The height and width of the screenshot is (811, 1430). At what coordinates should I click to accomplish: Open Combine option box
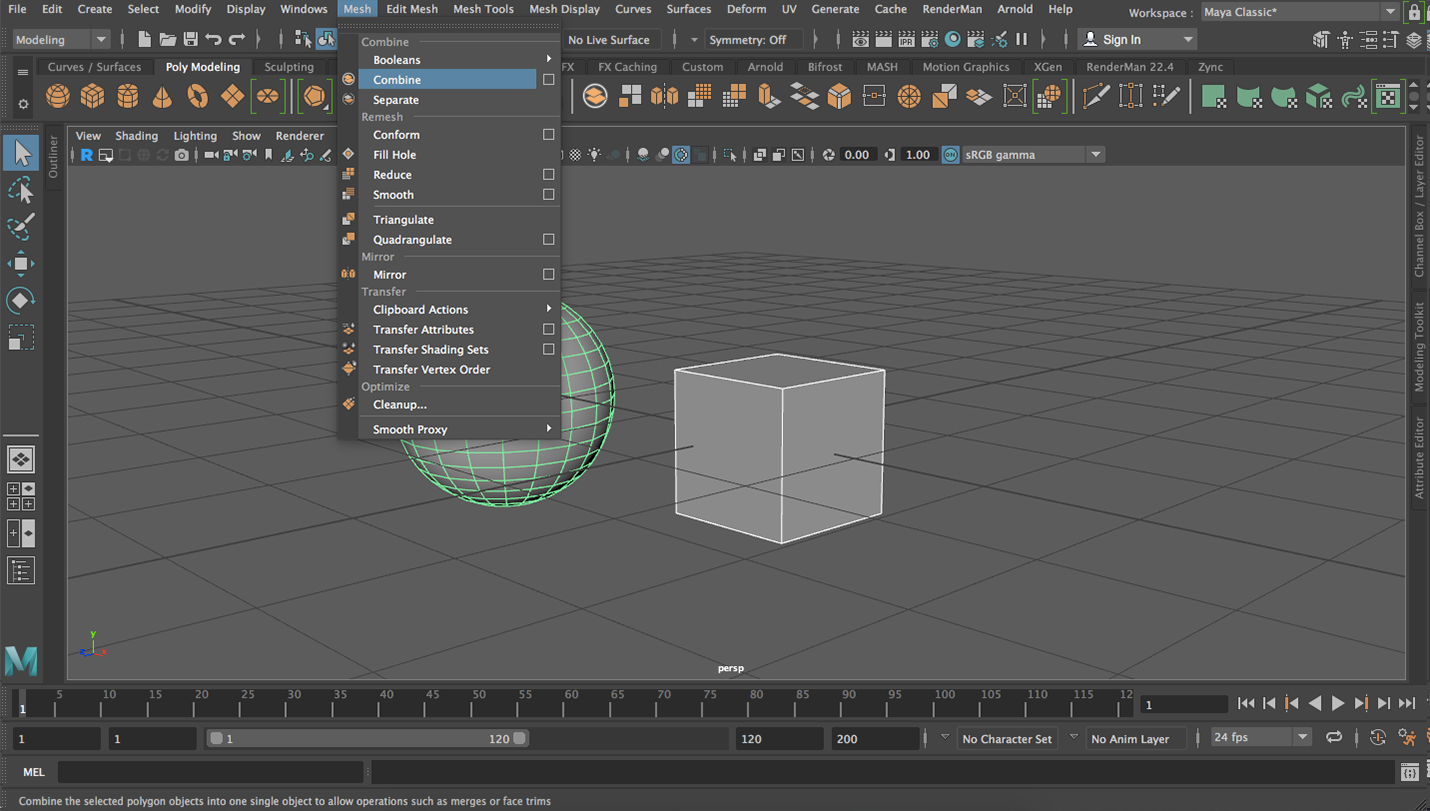548,80
